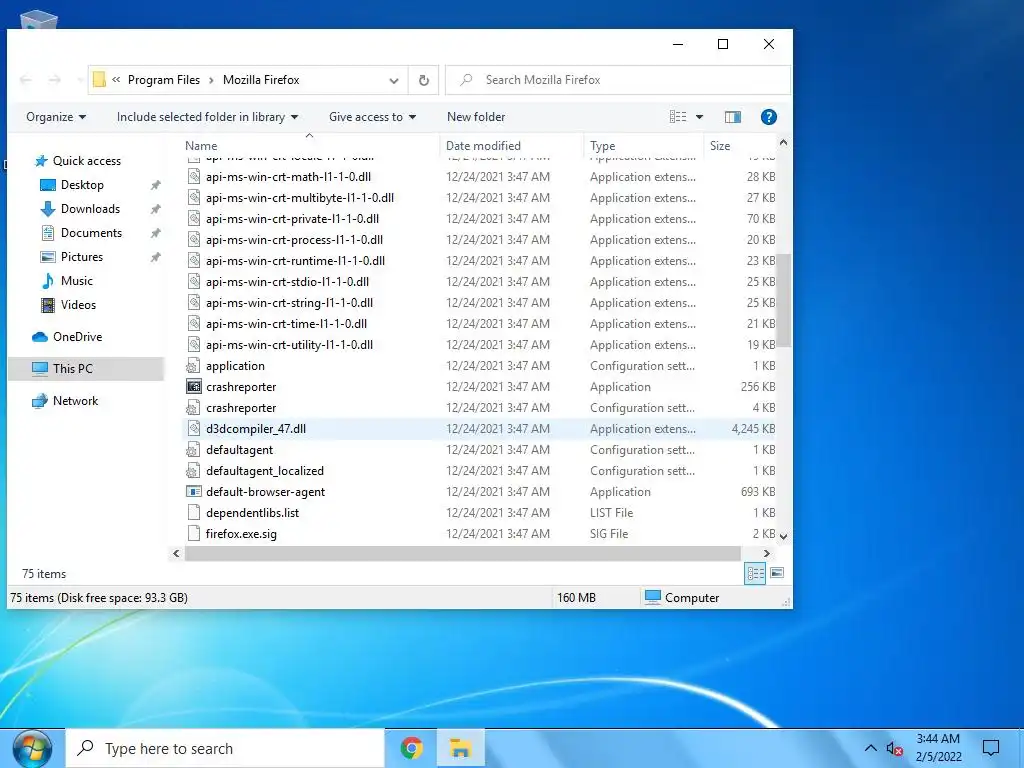
Task: Show hidden system tray icons
Action: pyautogui.click(x=871, y=748)
